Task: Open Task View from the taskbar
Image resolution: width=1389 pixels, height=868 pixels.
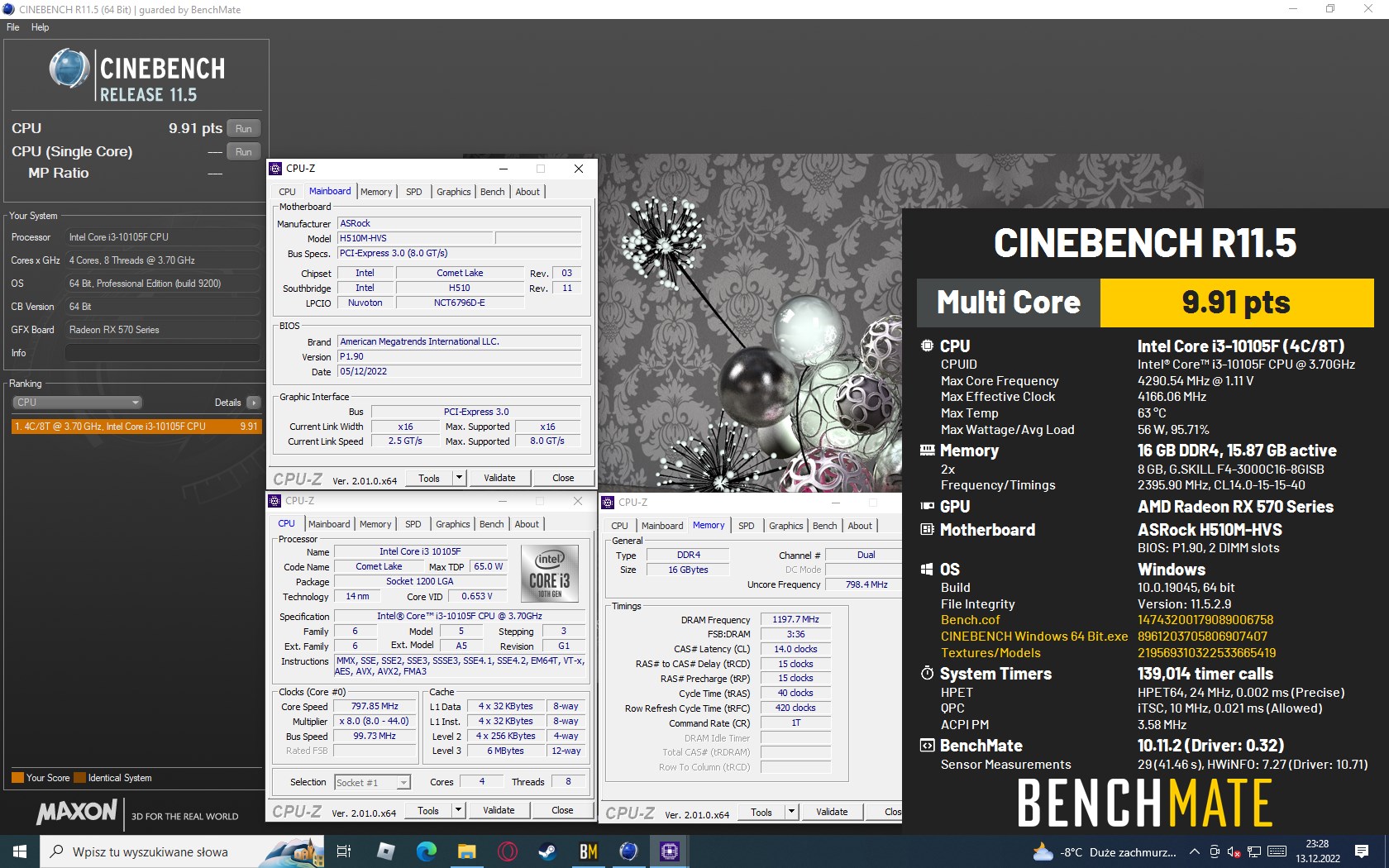Action: click(x=344, y=851)
